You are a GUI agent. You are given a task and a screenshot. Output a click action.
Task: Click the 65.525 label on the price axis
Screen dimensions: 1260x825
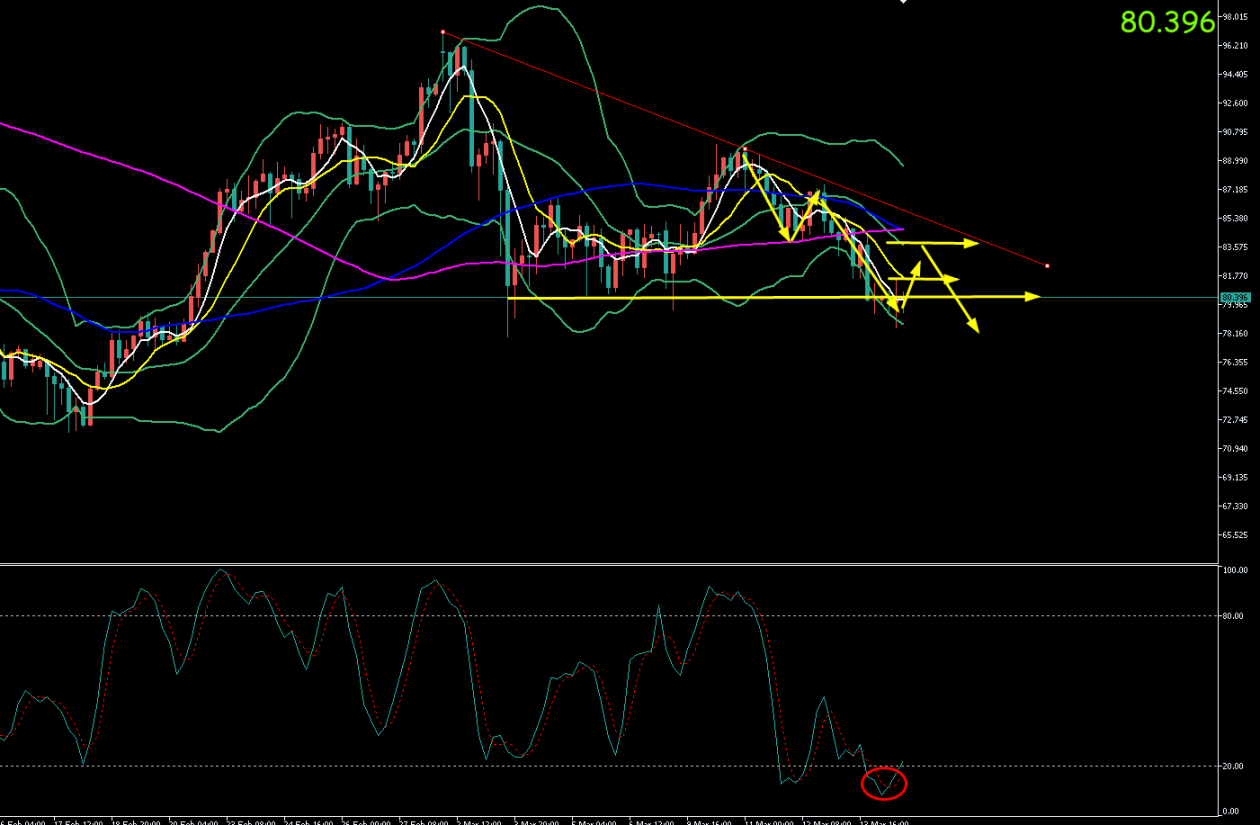click(1233, 536)
